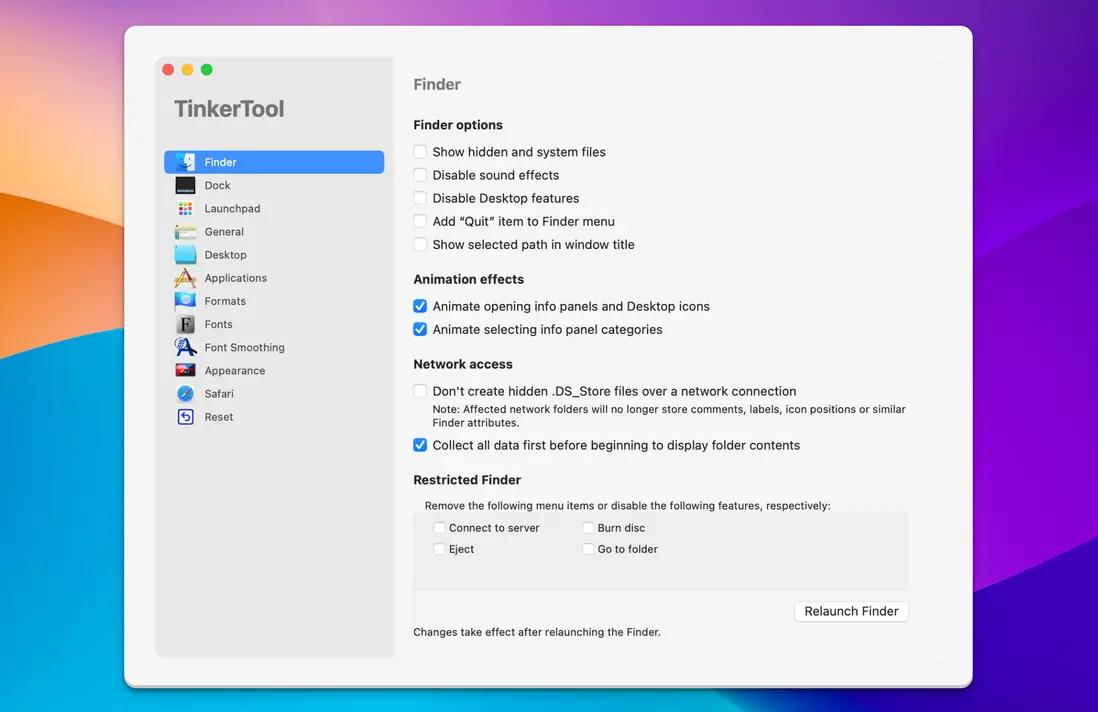Click the Appearance icon in sidebar
The height and width of the screenshot is (712, 1098).
[186, 370]
